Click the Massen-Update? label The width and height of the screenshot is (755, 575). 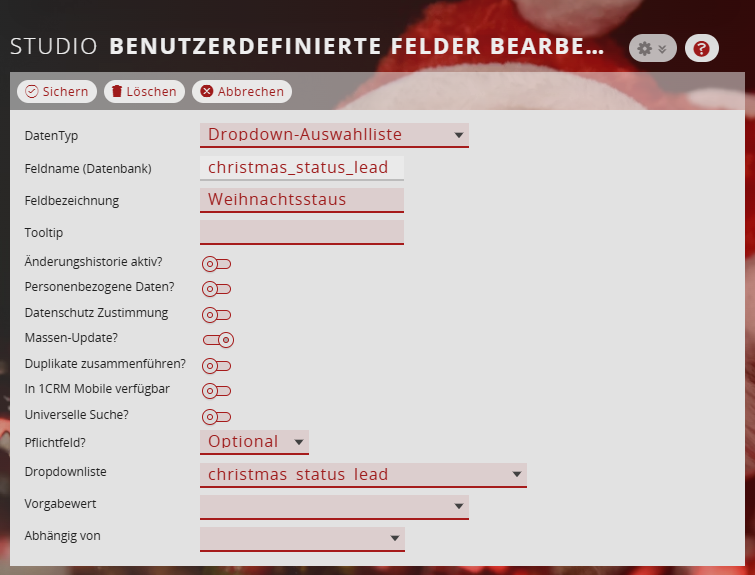click(x=71, y=338)
